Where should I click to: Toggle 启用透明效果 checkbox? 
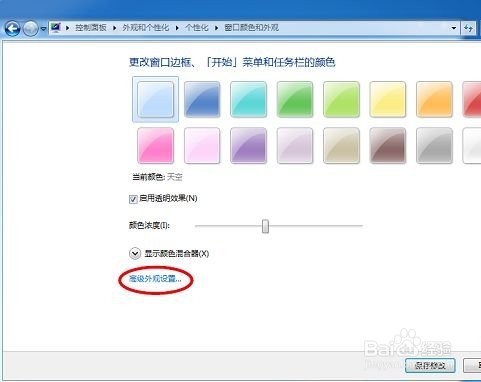(x=133, y=199)
